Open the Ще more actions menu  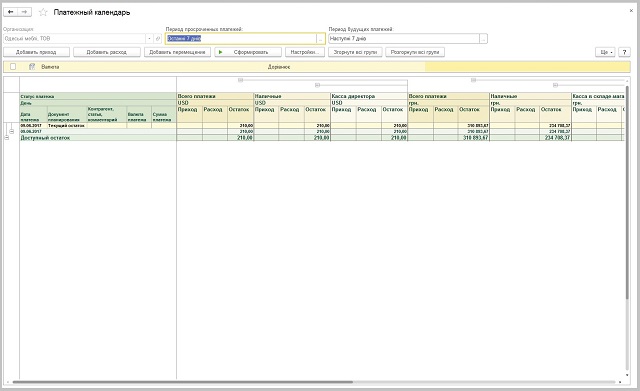[x=605, y=52]
